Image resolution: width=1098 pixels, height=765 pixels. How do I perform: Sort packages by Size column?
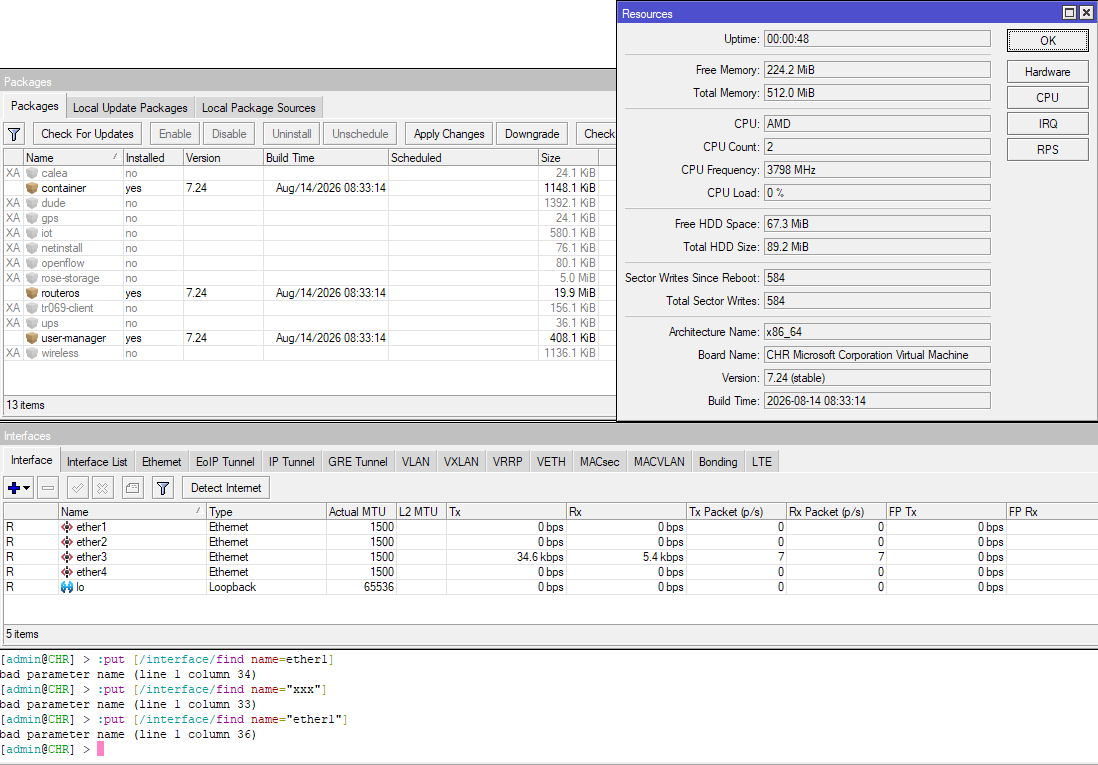[x=569, y=158]
